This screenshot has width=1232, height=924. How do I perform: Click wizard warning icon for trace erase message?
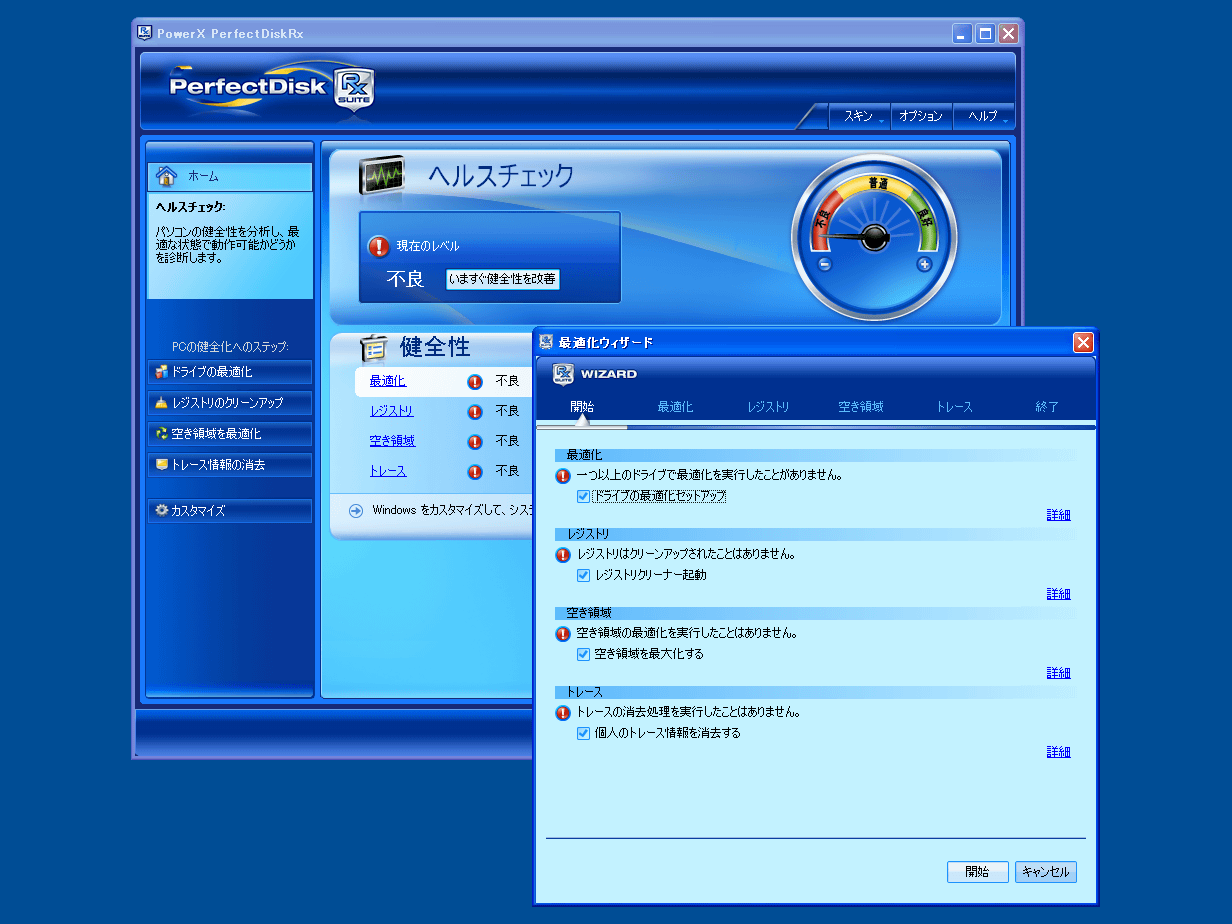point(563,714)
